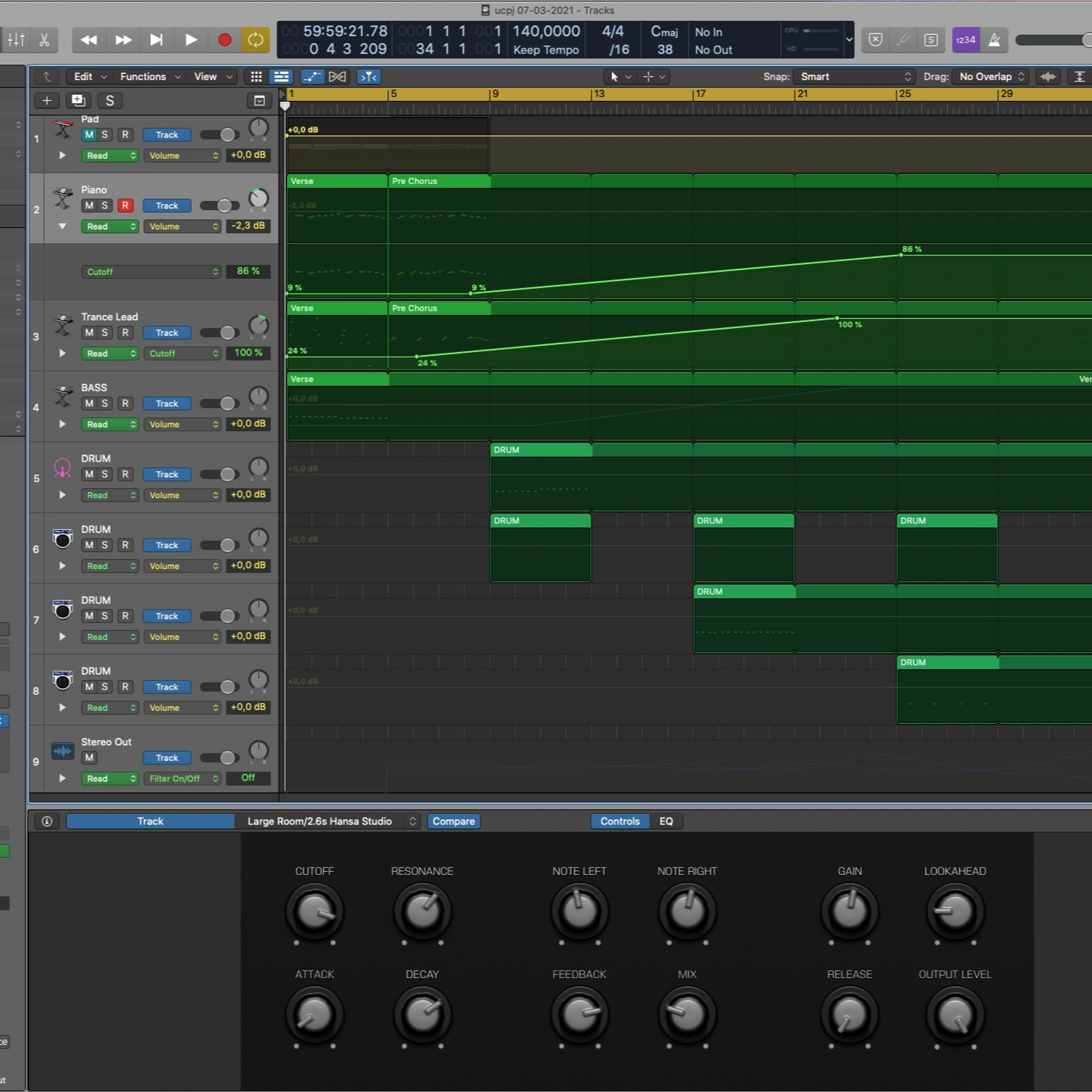Switch to the EQ tab

point(666,821)
